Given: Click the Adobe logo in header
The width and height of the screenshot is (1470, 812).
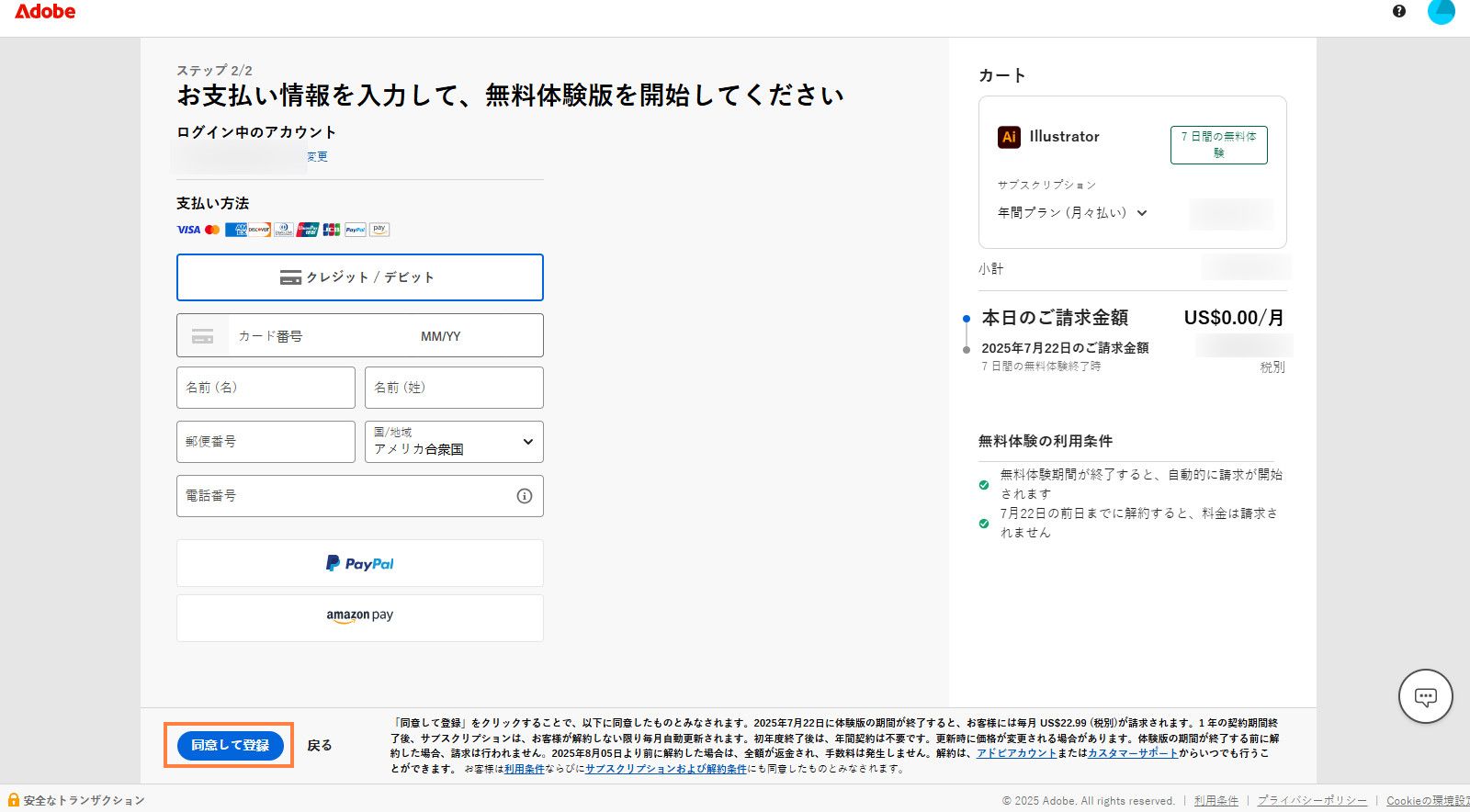Looking at the screenshot, I should [x=45, y=12].
